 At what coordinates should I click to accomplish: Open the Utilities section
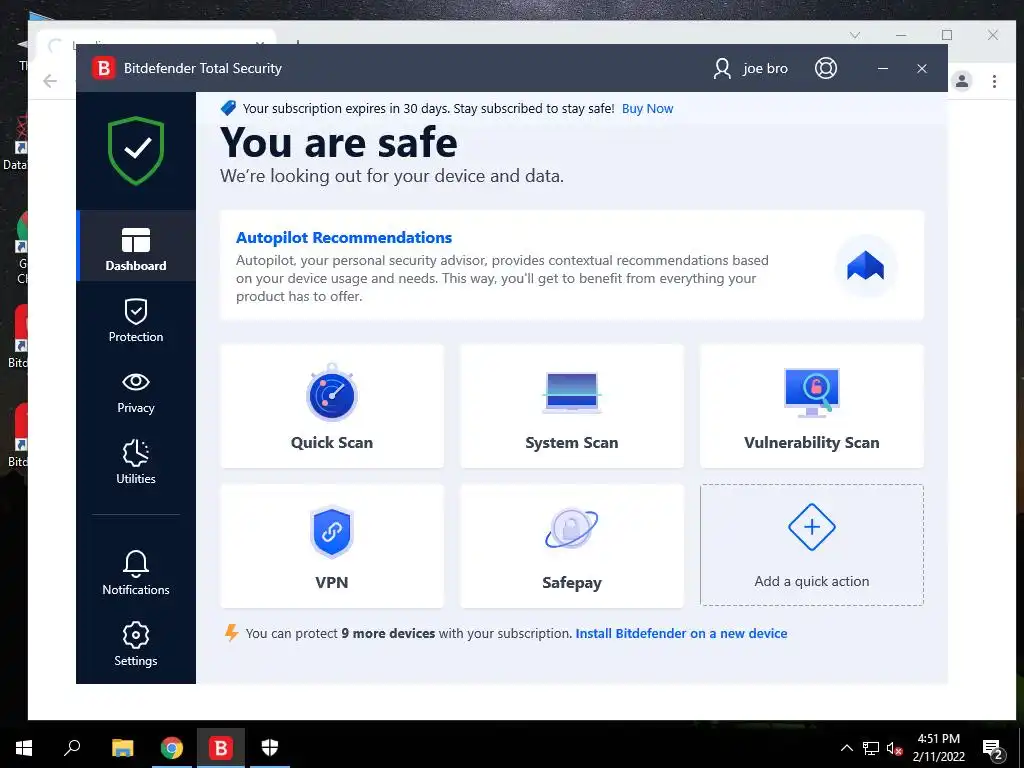tap(136, 462)
